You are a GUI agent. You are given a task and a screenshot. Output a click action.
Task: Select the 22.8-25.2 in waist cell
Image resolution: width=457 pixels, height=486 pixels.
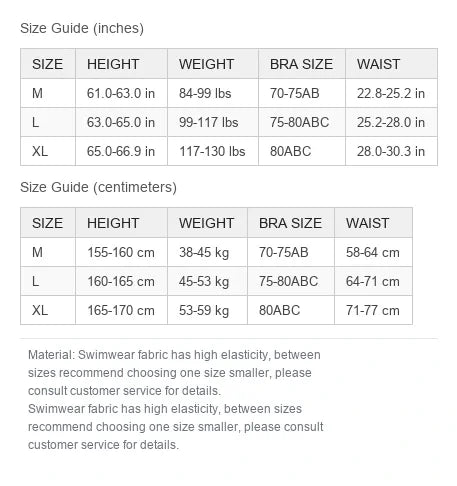(391, 93)
